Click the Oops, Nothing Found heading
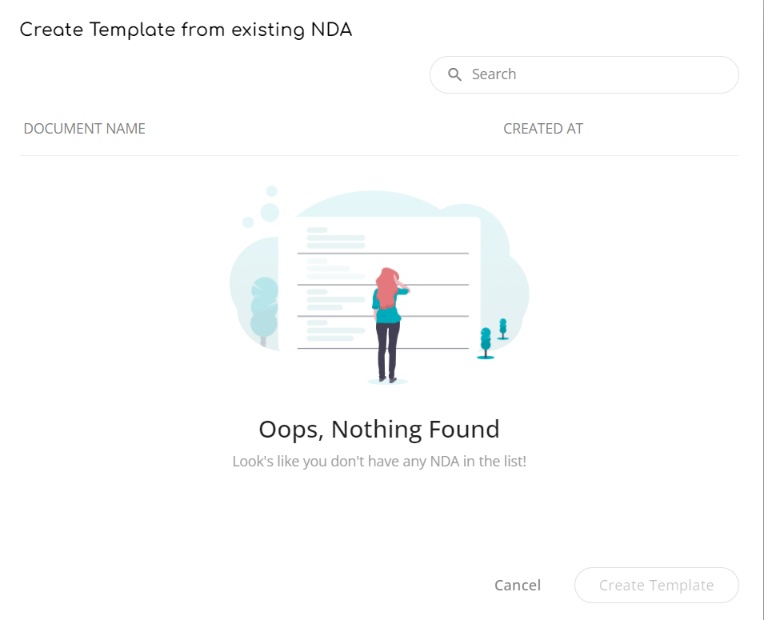This screenshot has width=764, height=620. coord(379,430)
